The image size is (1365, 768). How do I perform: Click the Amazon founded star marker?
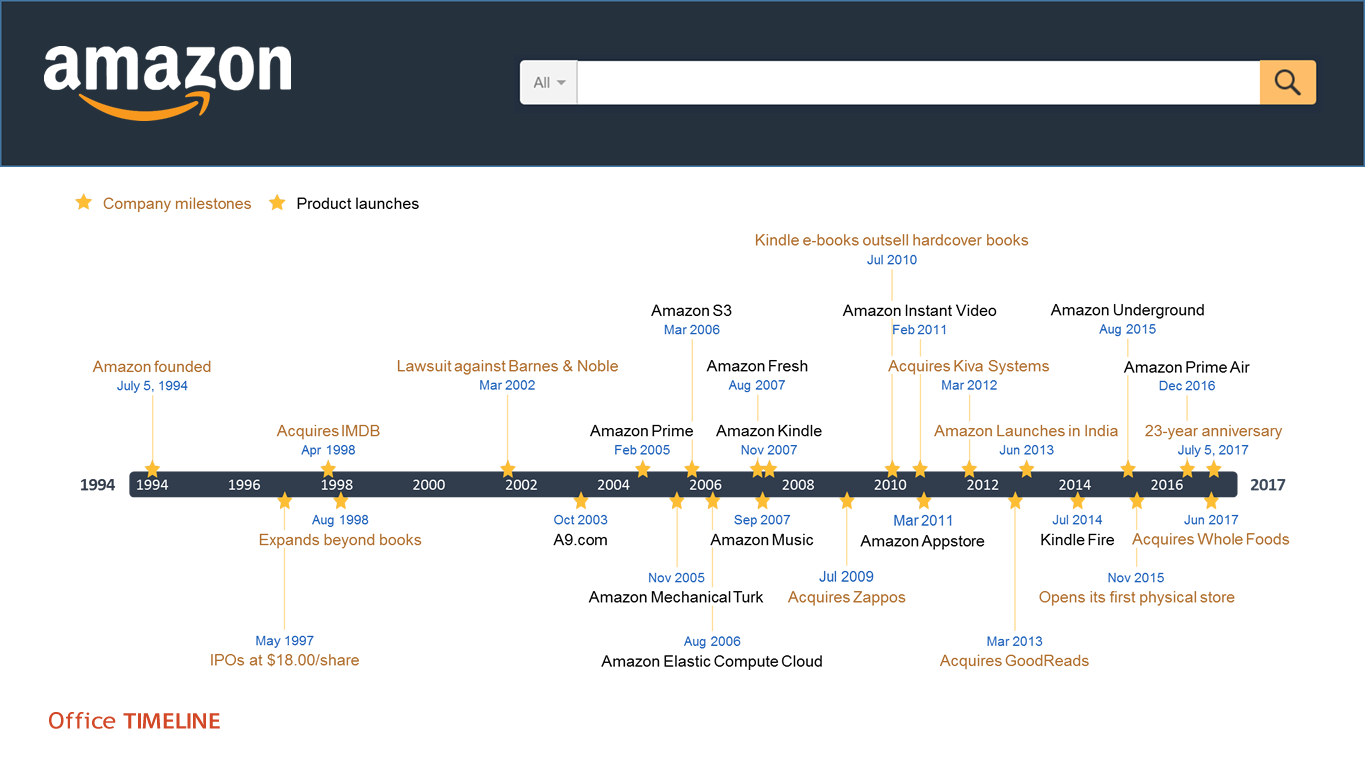(152, 469)
